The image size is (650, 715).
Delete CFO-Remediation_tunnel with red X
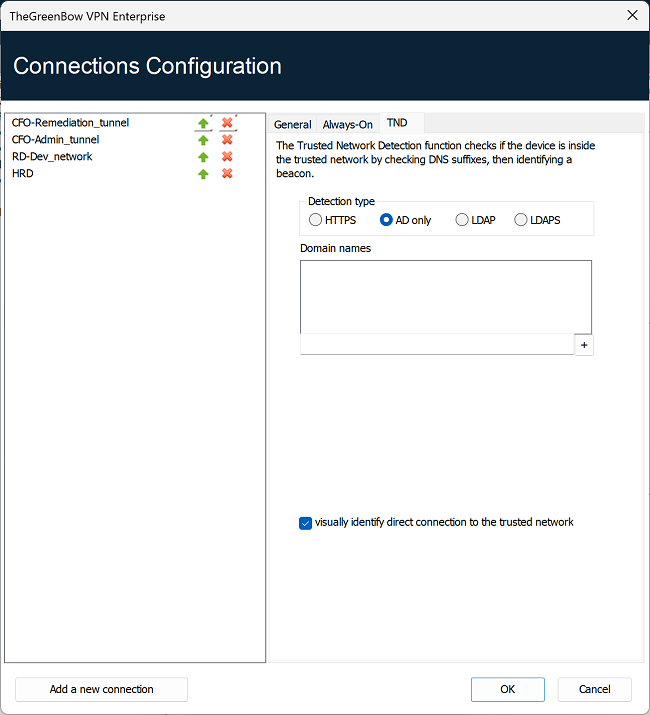point(227,123)
